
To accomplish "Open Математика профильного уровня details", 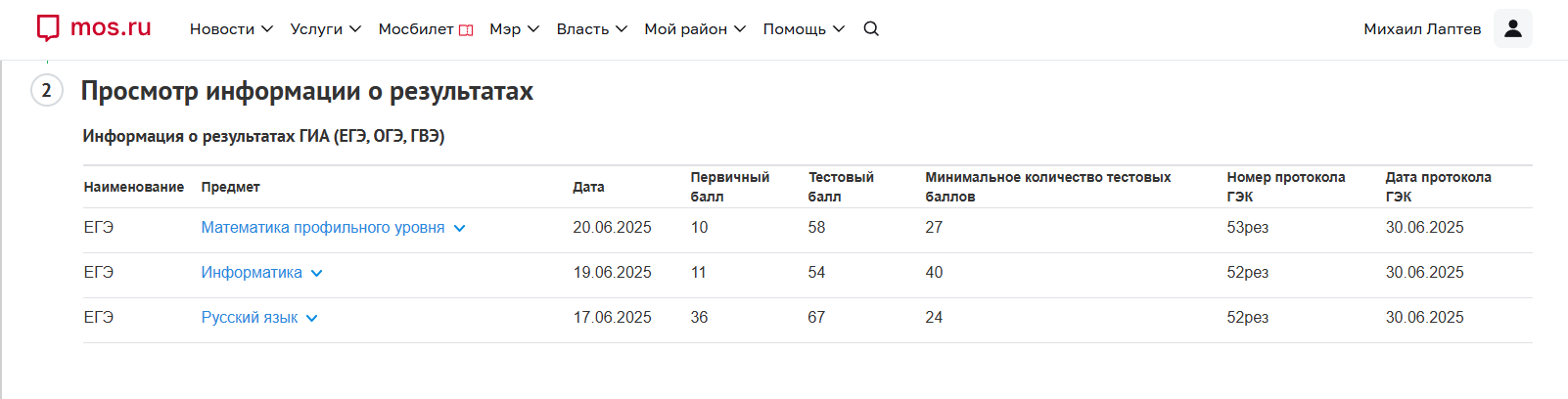I will [323, 227].
